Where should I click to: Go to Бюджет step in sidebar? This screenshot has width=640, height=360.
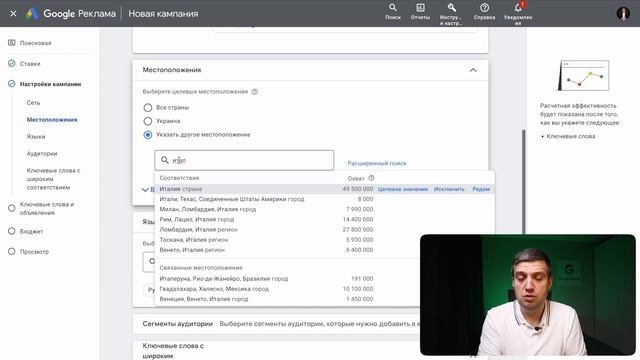pyautogui.click(x=31, y=231)
